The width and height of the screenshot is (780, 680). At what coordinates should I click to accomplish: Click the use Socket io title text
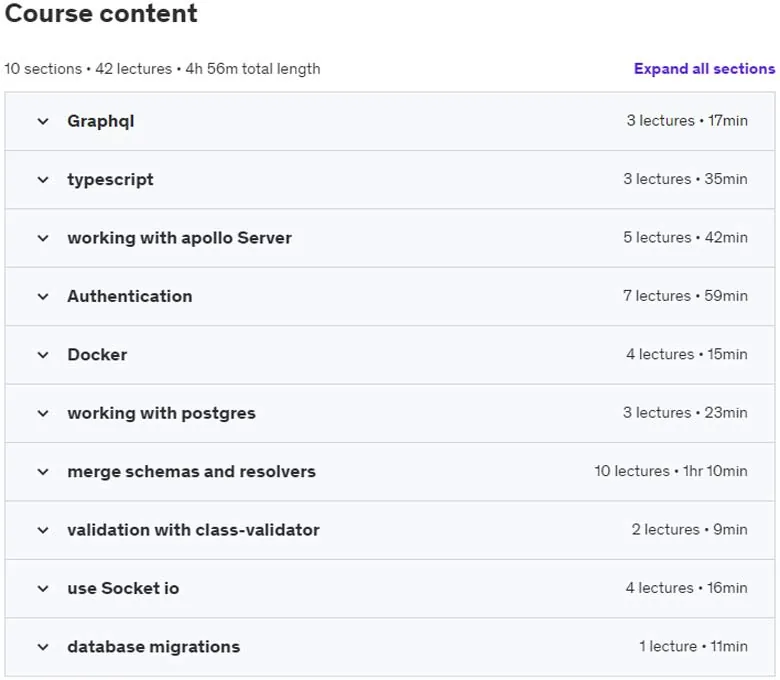[123, 588]
